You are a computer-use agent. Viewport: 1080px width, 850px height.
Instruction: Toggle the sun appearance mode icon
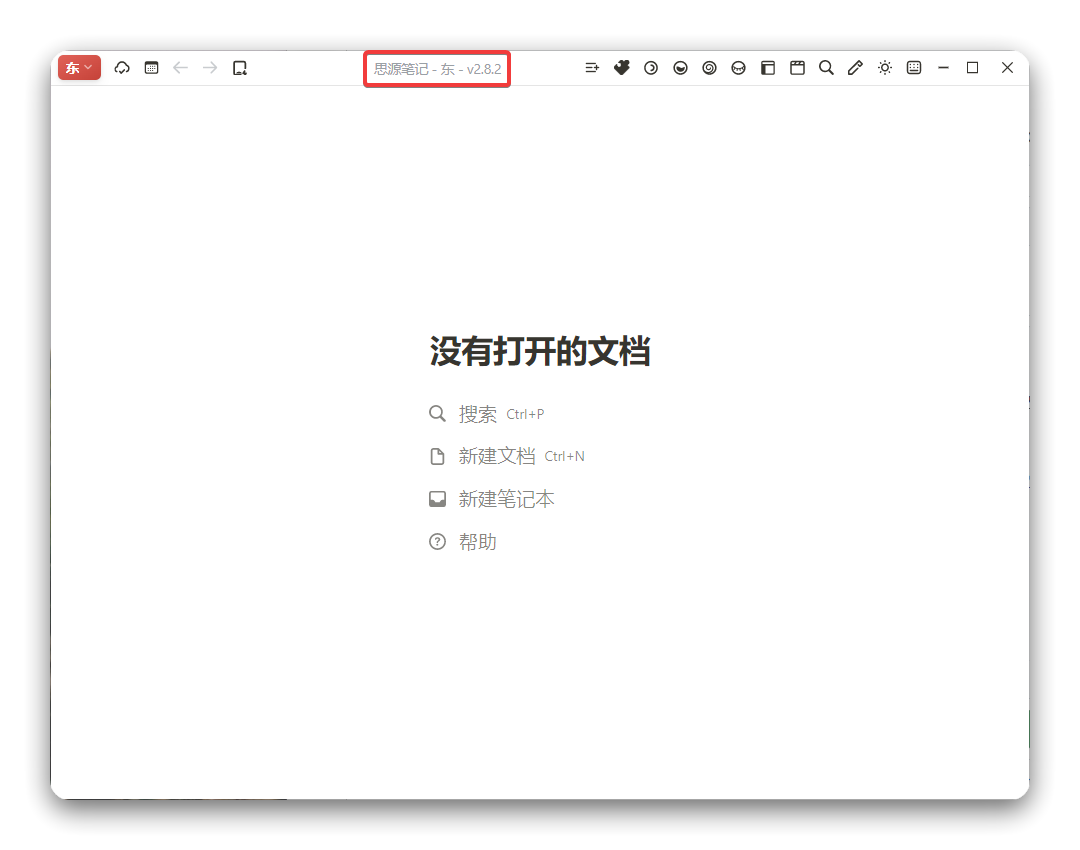pyautogui.click(x=885, y=68)
